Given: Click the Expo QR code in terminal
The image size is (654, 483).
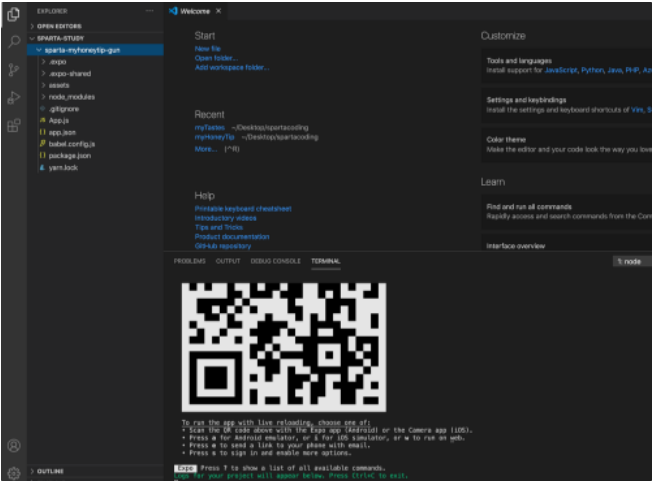Looking at the screenshot, I should tap(284, 347).
